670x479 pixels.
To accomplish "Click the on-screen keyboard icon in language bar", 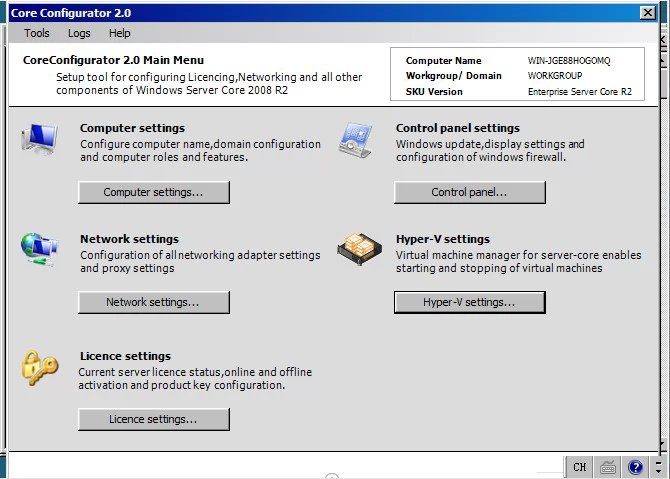I will point(608,467).
